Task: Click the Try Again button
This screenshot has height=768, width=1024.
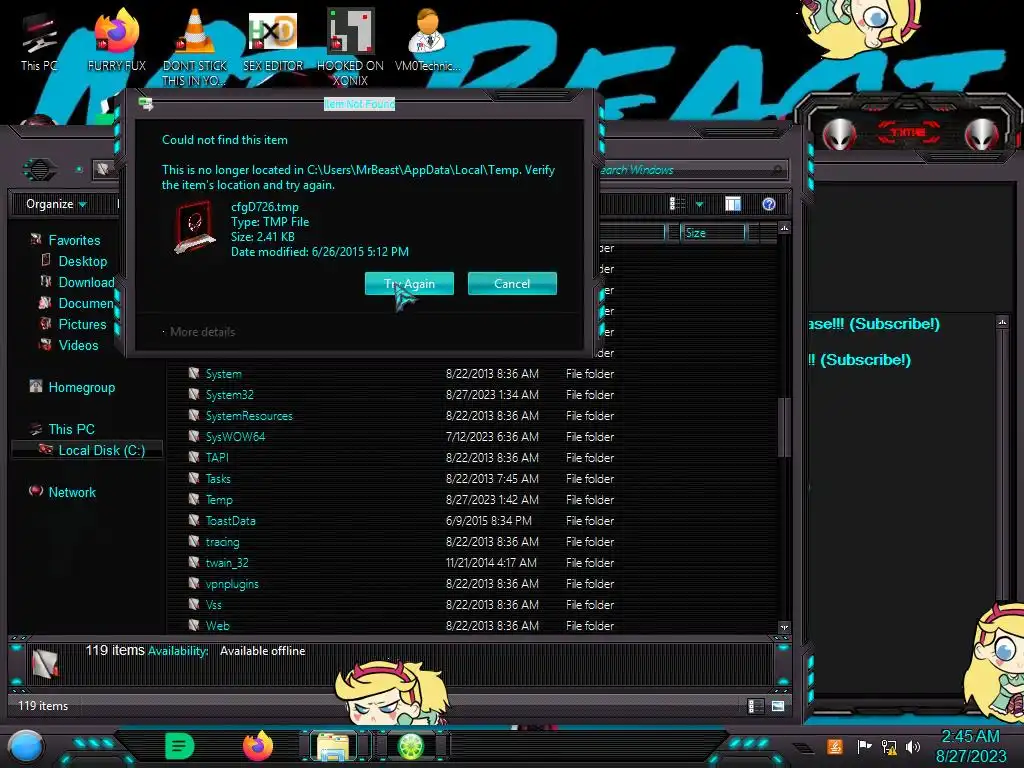Action: [409, 283]
